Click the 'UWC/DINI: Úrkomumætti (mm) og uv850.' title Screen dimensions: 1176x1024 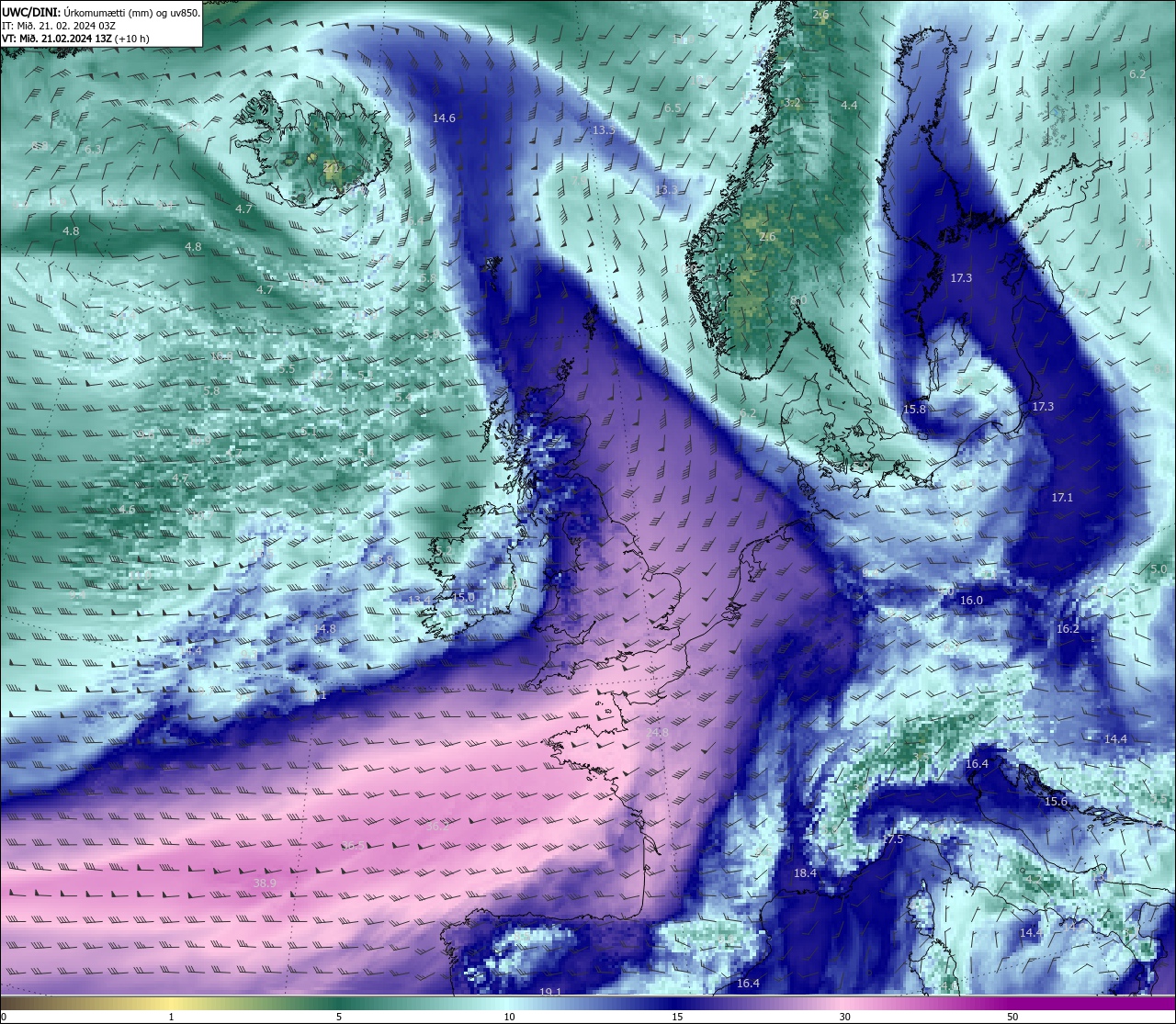click(100, 11)
